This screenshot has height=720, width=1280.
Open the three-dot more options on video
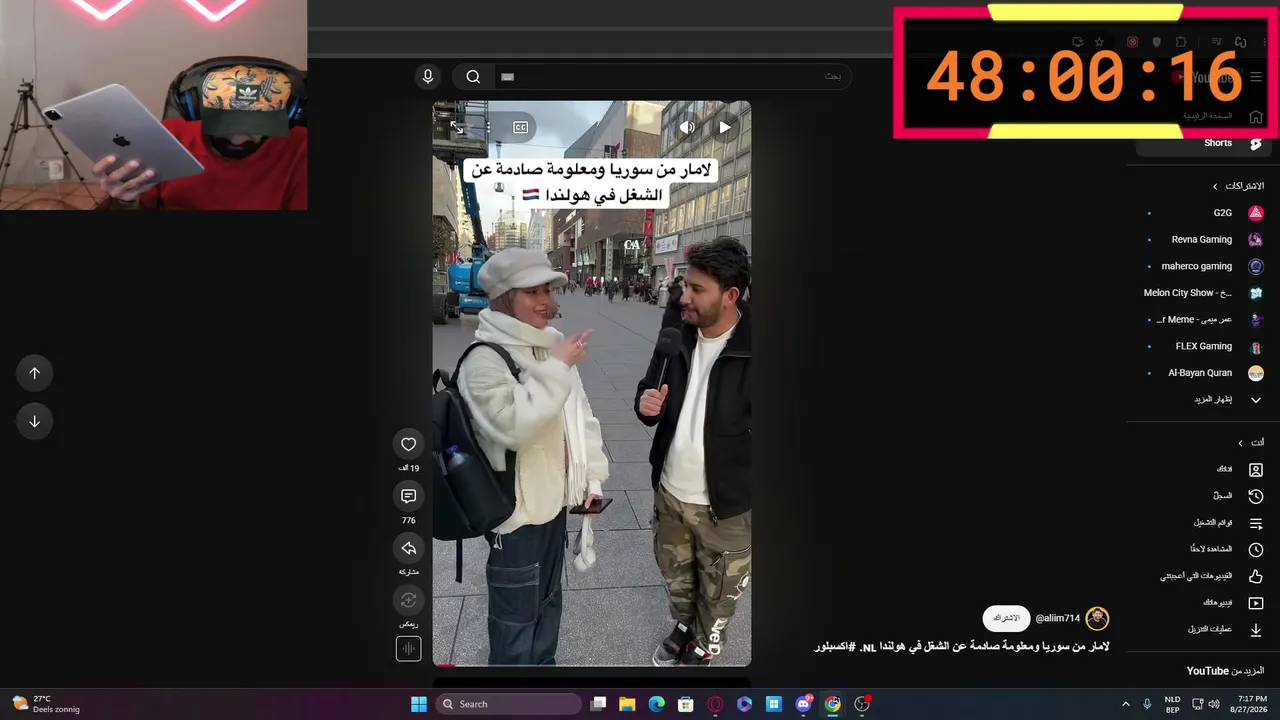488,127
